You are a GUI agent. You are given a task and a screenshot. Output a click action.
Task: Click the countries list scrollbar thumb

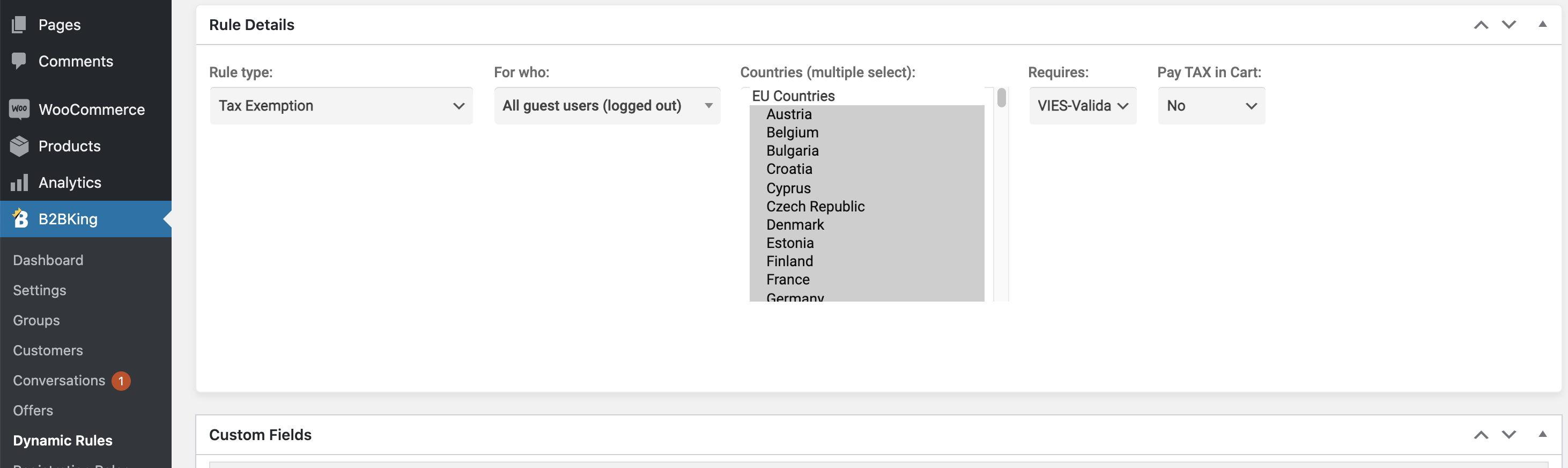tap(1001, 98)
